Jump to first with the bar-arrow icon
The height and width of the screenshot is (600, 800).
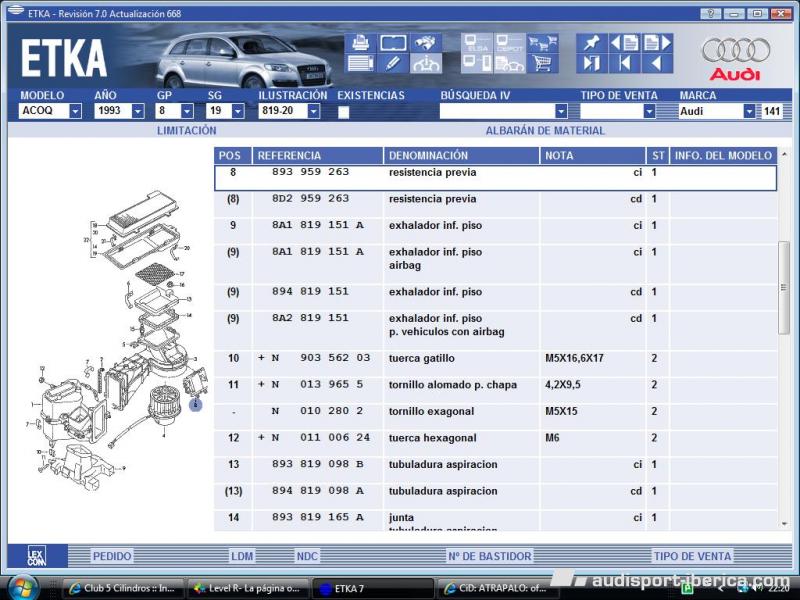click(x=624, y=63)
